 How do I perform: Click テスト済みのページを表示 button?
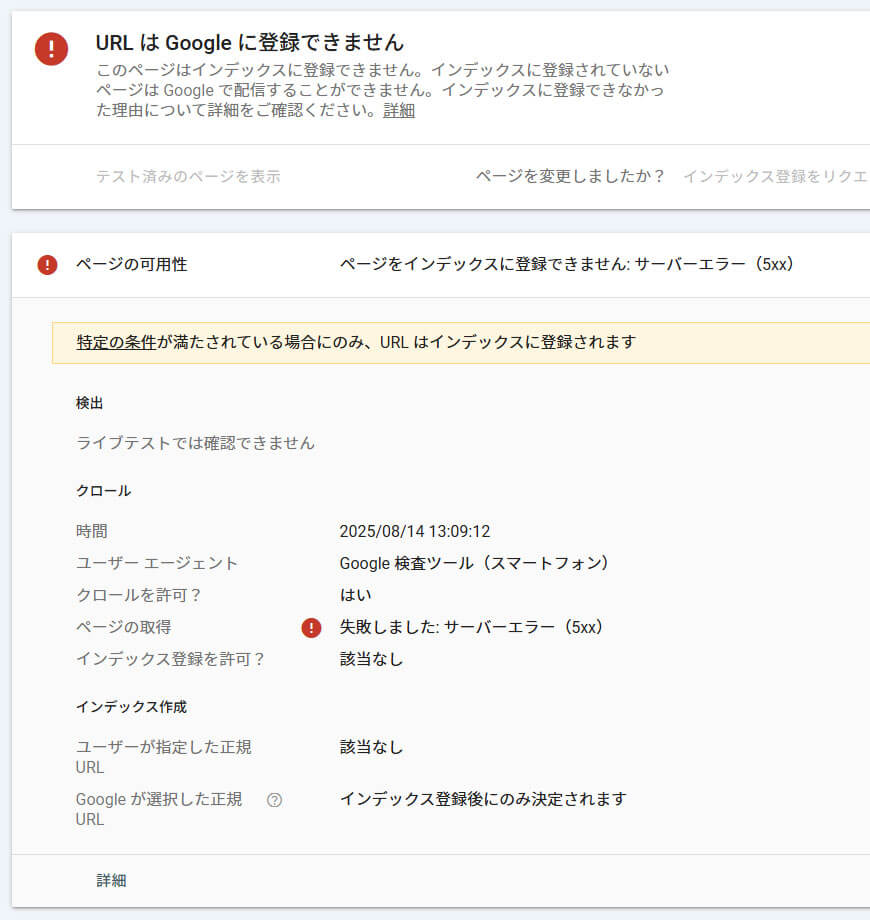point(188,177)
